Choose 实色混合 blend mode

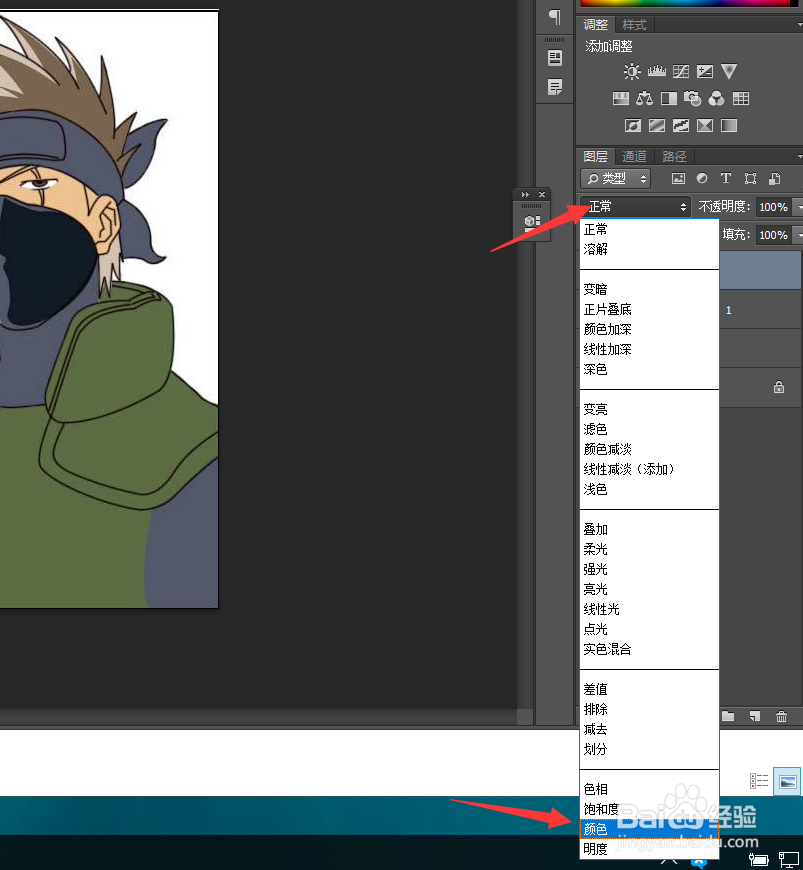point(649,649)
